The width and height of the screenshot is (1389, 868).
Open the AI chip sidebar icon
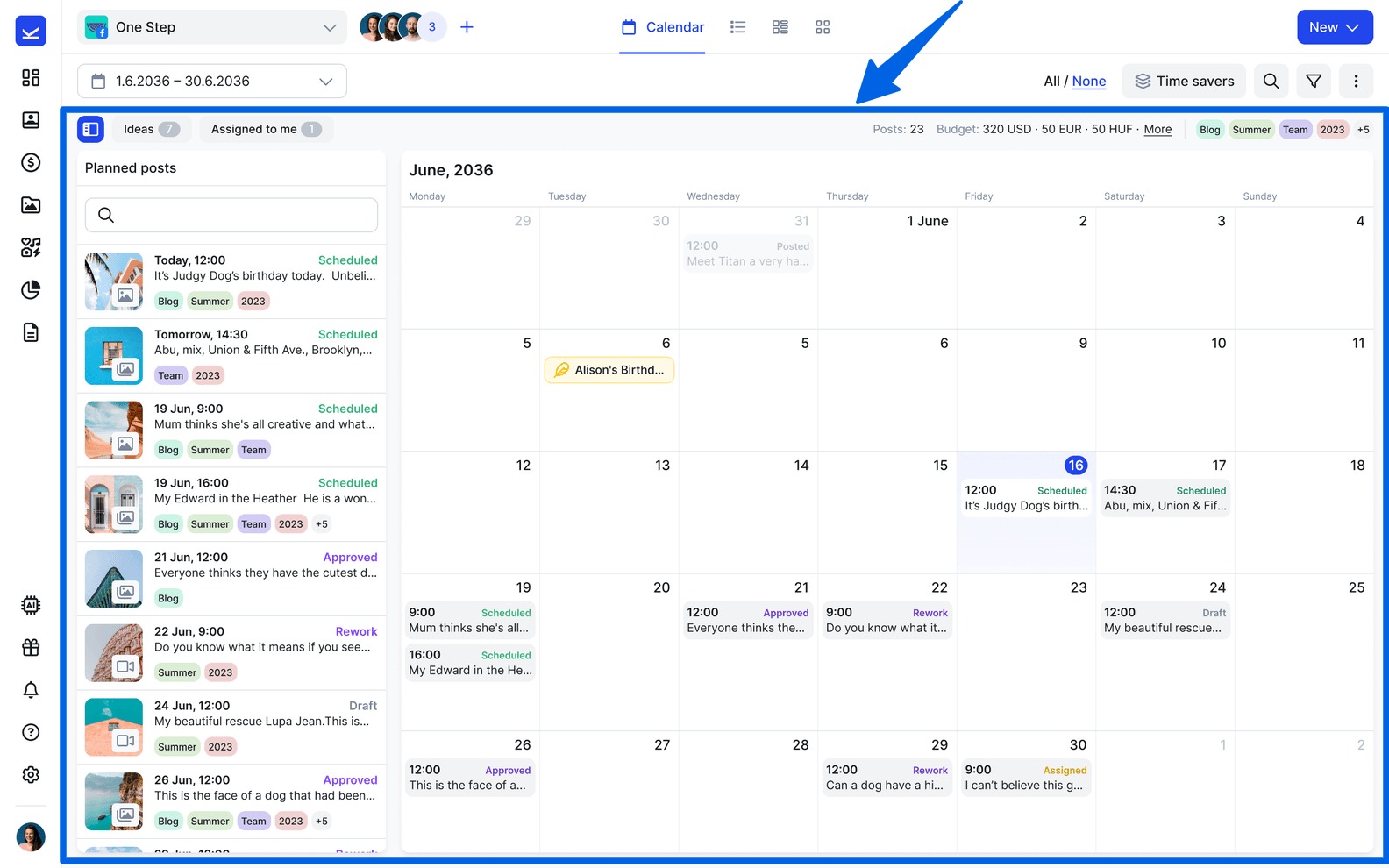pyautogui.click(x=31, y=605)
